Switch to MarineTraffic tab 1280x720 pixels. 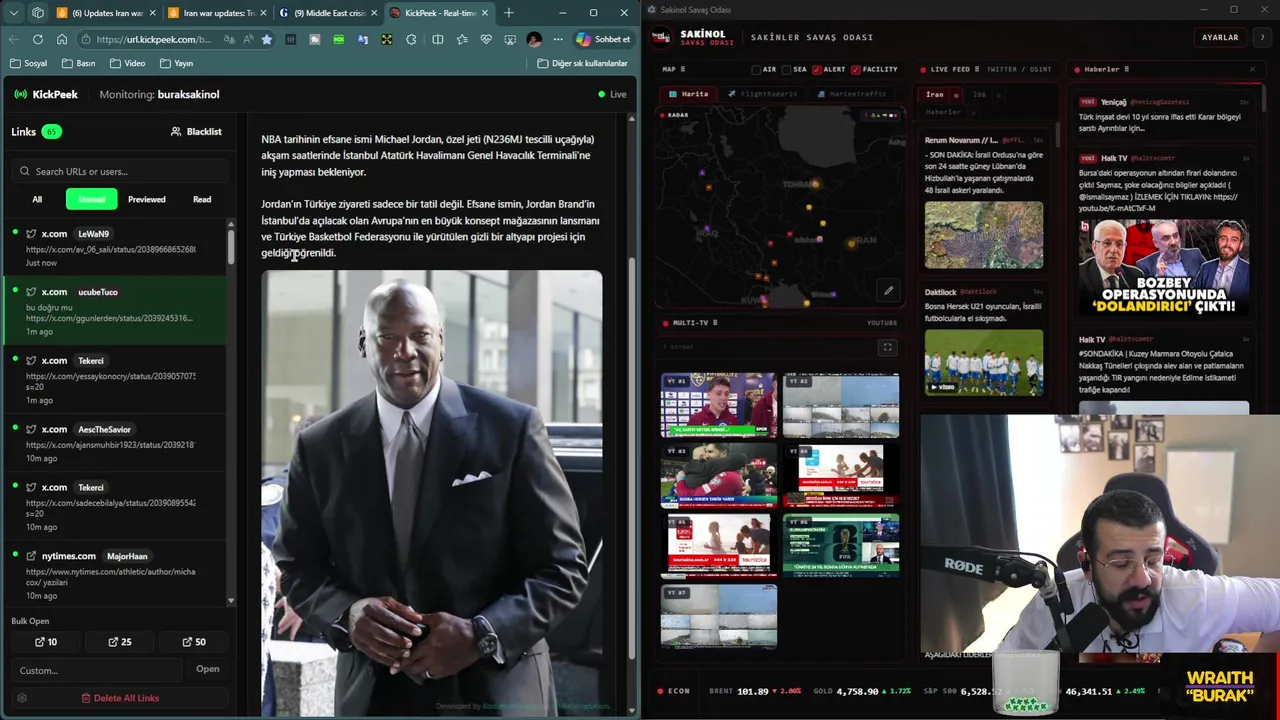(852, 94)
